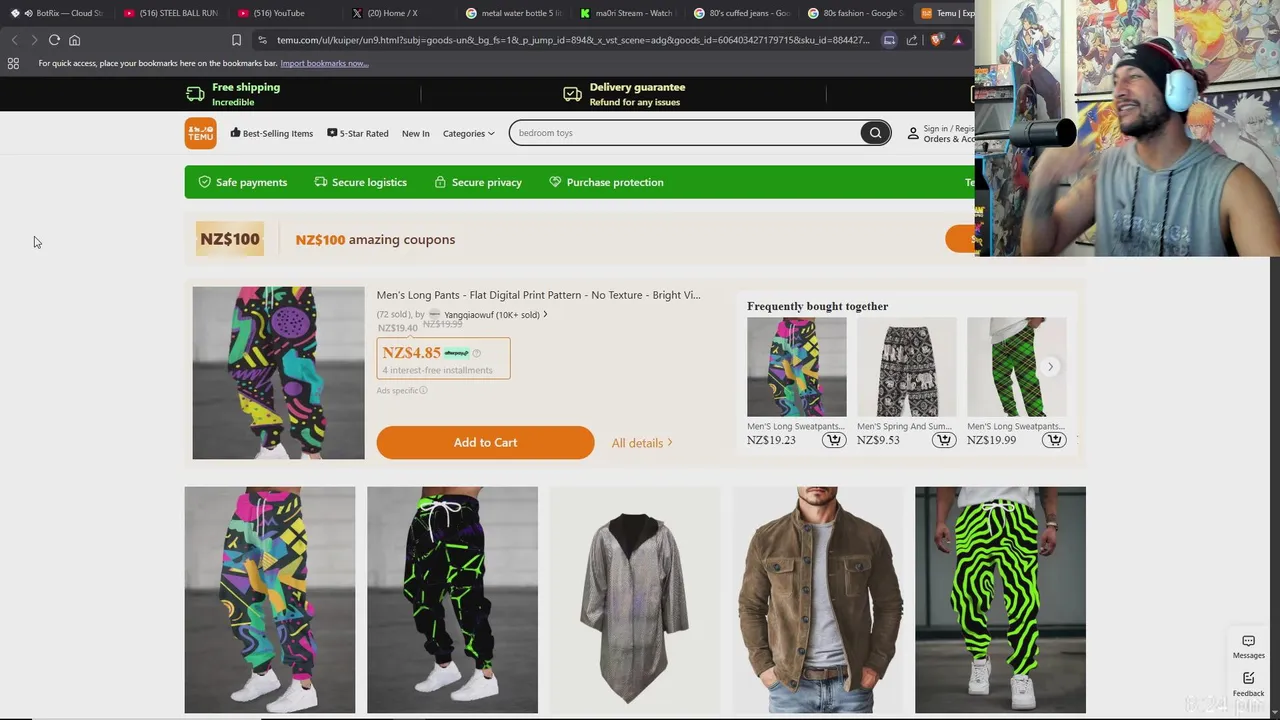Click the search magnifier button

[x=875, y=133]
